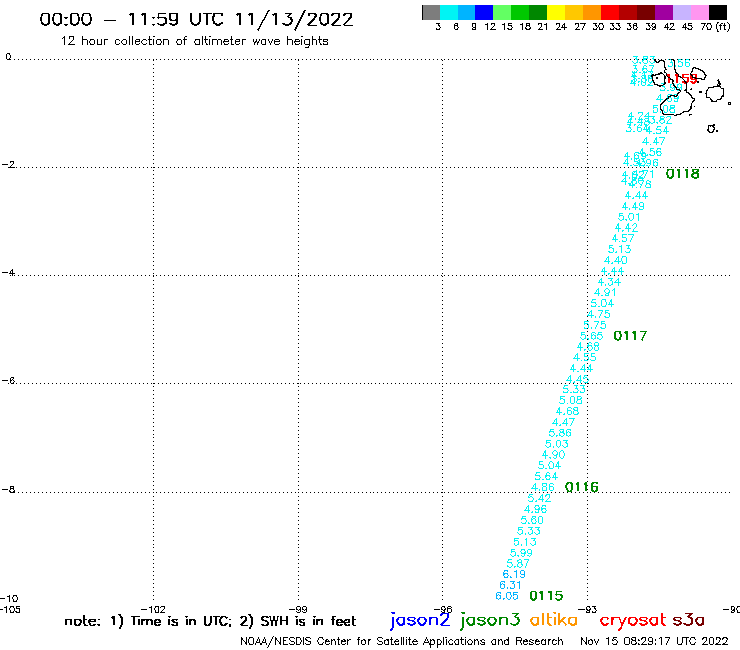
Task: Click the 5.65 wave height near 0117
Action: (591, 336)
